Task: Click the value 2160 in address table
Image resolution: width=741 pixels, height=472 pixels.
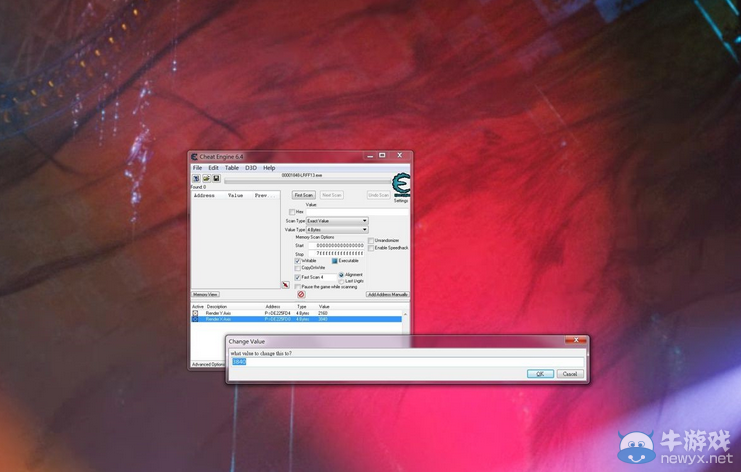Action: pos(323,313)
